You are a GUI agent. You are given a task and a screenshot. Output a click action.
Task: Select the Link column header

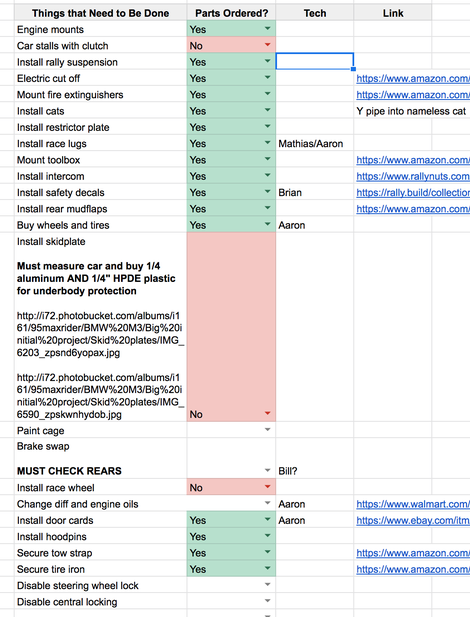[392, 13]
